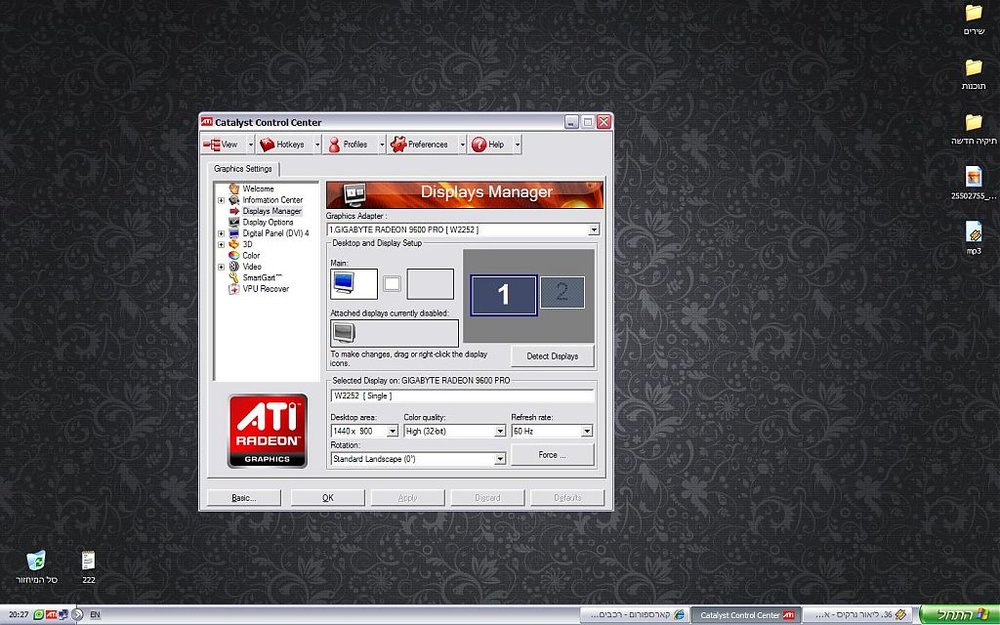Select display 2 in the layout preview
The height and width of the screenshot is (625, 1000).
[x=562, y=292]
